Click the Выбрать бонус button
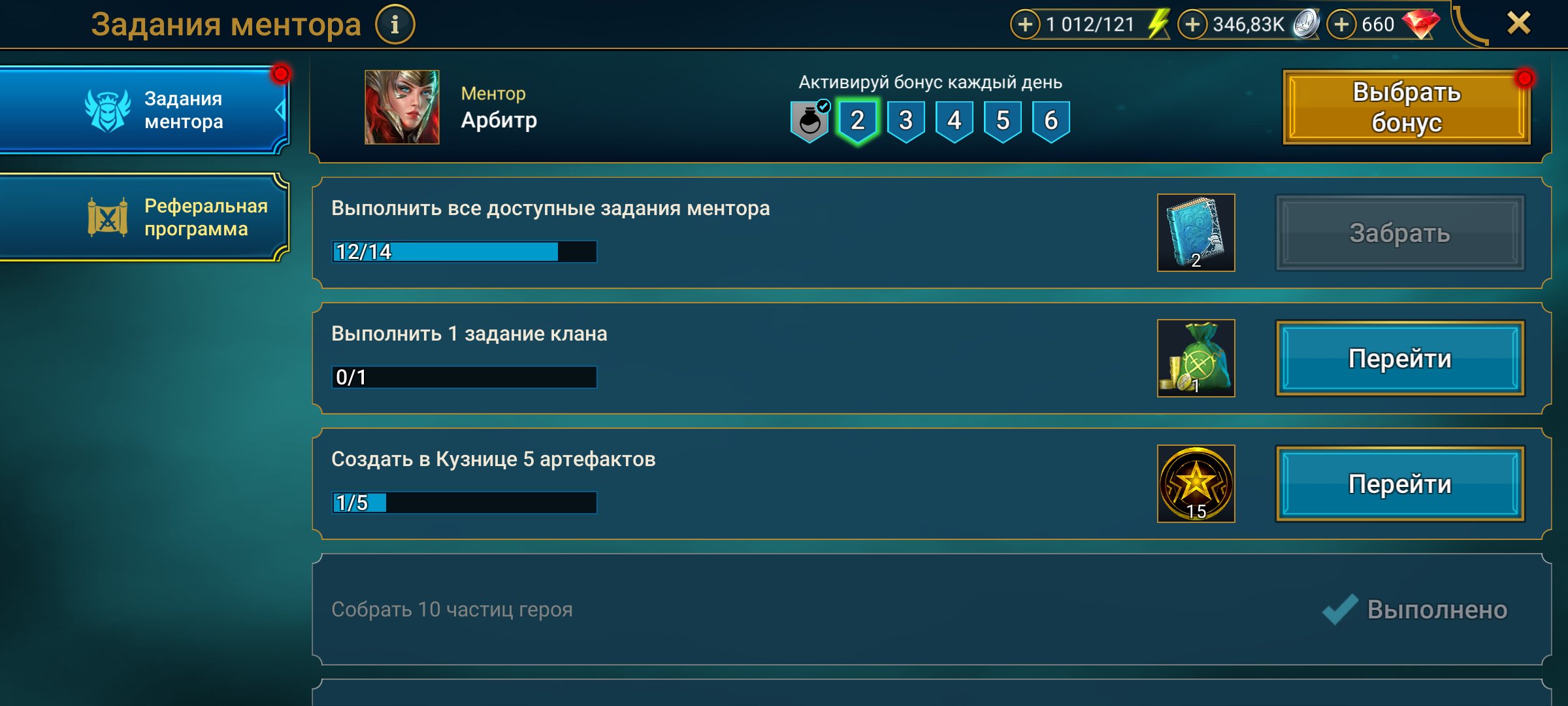The width and height of the screenshot is (1568, 706). click(1406, 107)
